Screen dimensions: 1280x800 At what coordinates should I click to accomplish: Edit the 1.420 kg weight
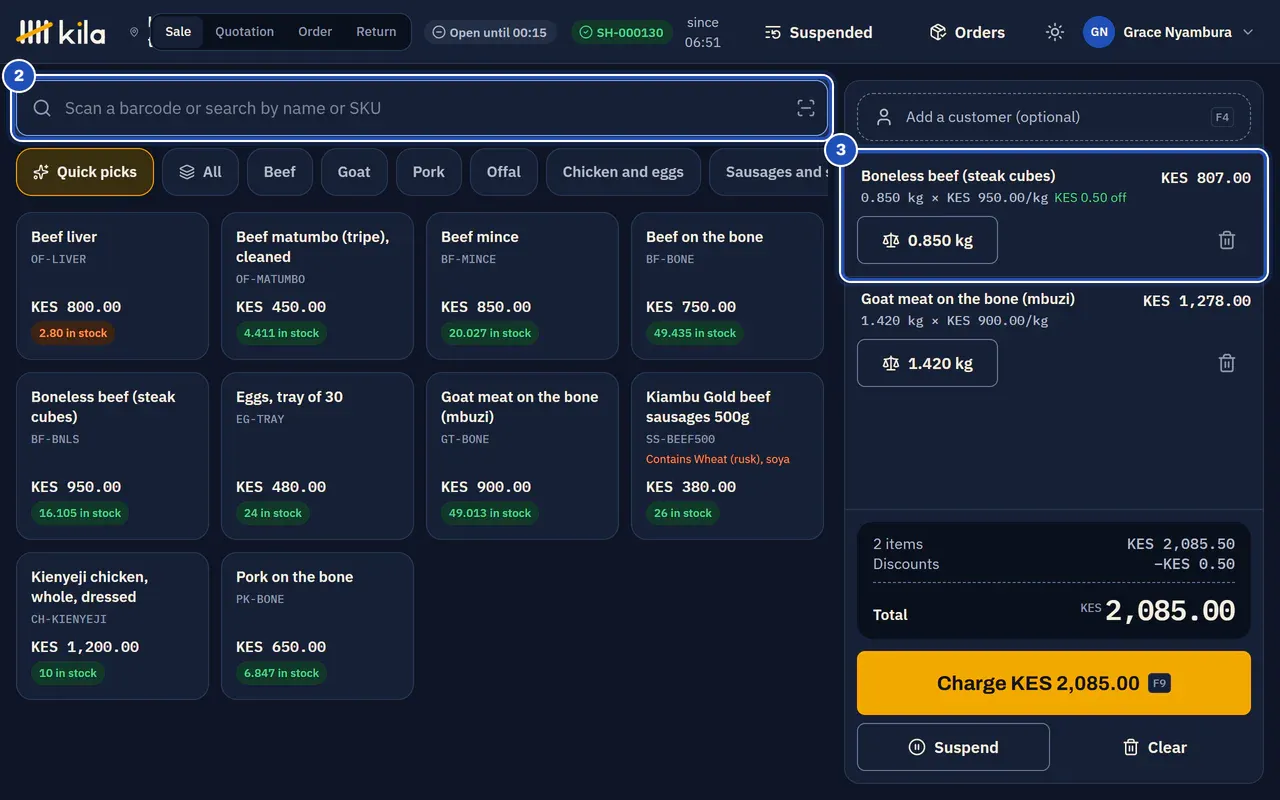tap(927, 363)
